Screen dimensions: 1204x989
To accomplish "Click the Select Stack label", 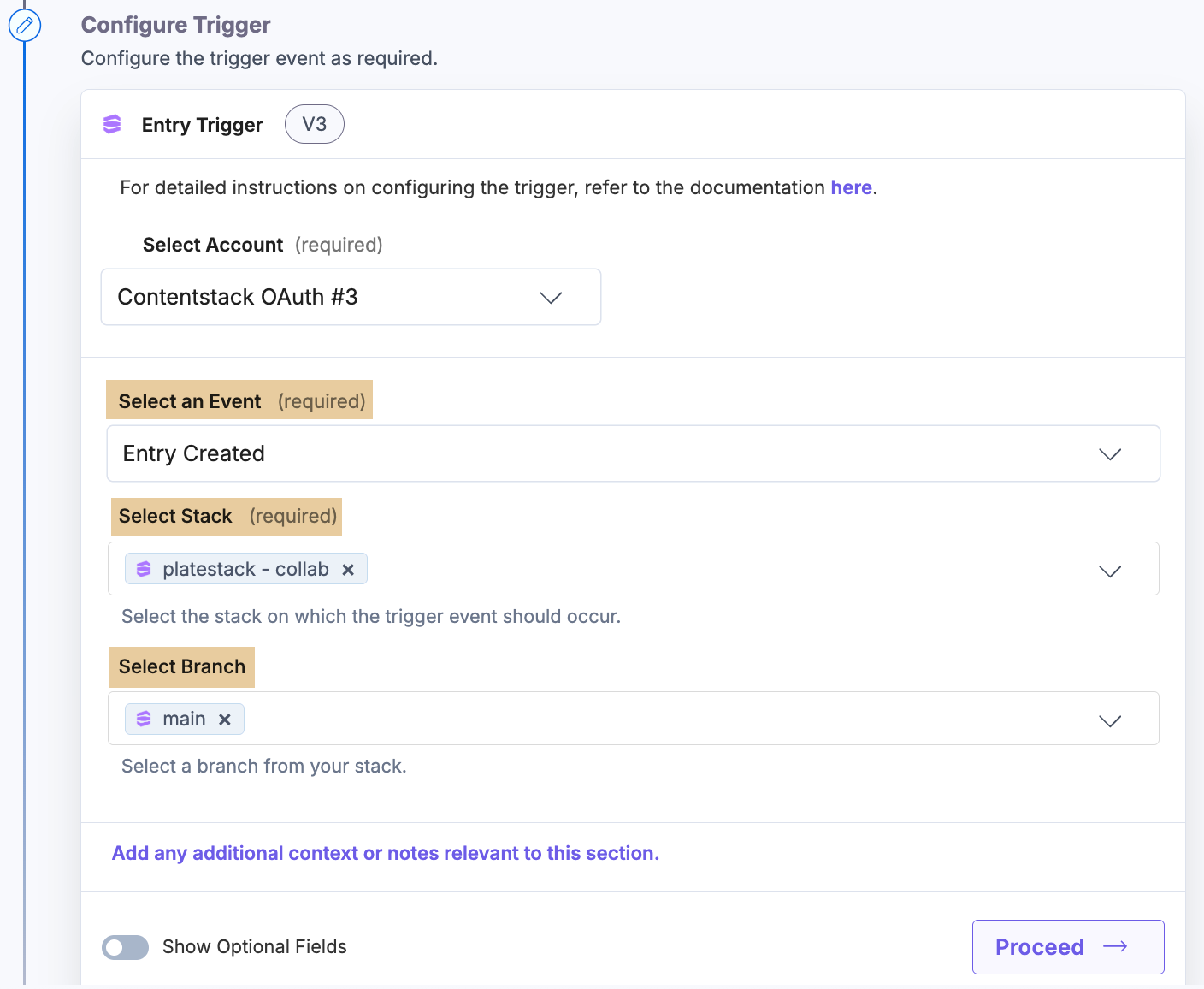I will pos(175,516).
